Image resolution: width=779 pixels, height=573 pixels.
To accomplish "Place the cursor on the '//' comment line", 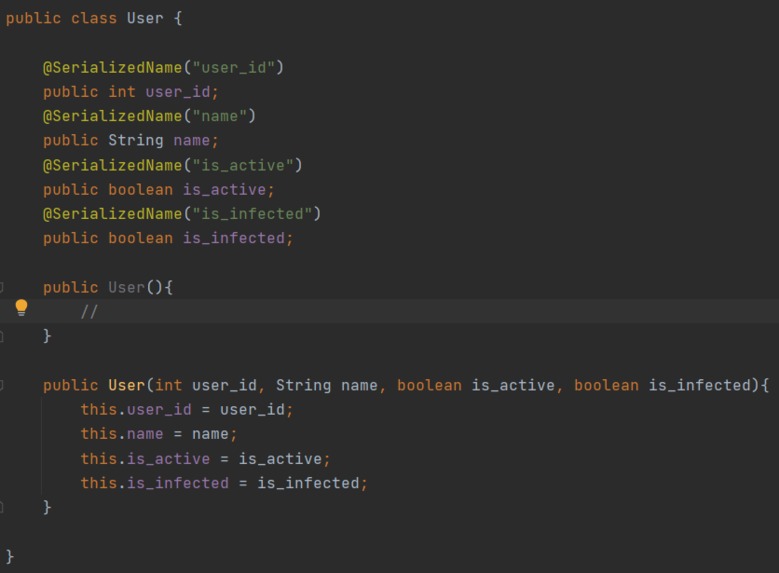I will [x=89, y=312].
